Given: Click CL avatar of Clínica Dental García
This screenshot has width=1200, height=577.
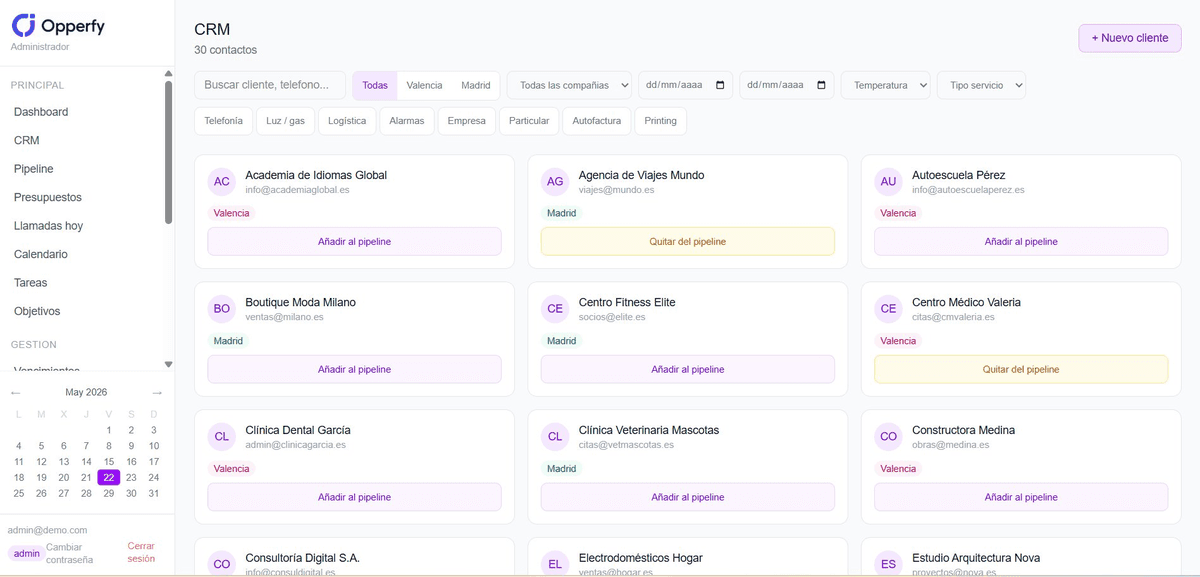Looking at the screenshot, I should pyautogui.click(x=222, y=437).
